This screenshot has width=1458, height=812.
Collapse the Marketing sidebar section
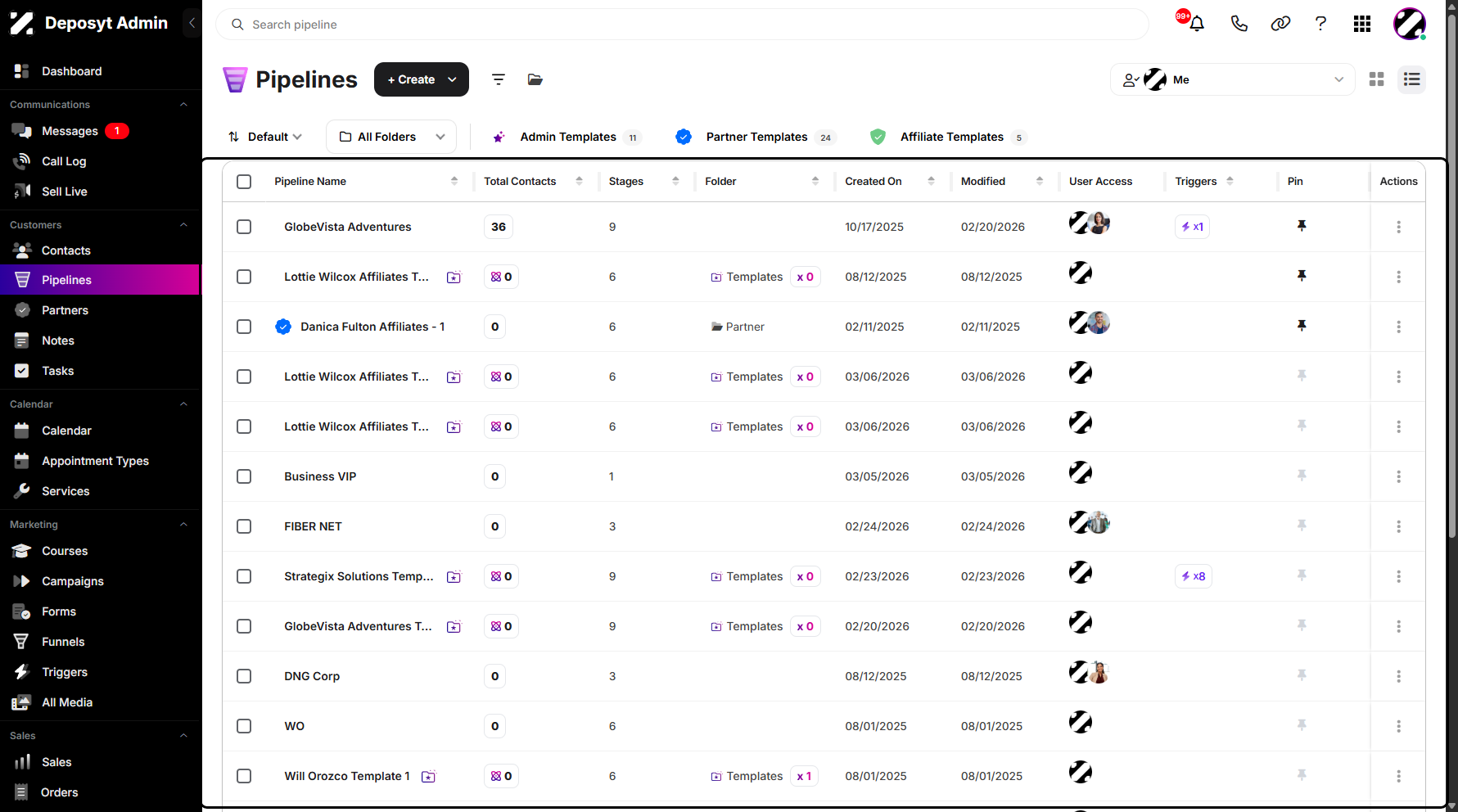pos(183,525)
